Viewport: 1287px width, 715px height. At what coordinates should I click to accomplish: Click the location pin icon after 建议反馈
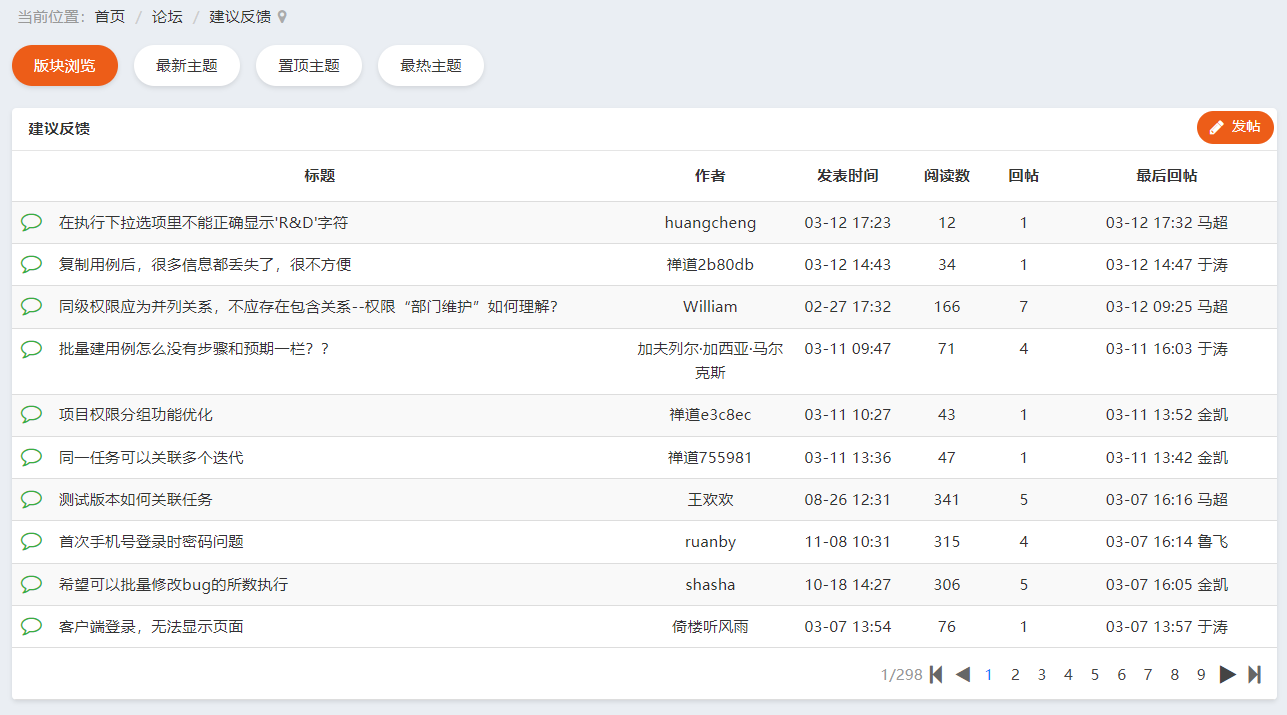282,17
